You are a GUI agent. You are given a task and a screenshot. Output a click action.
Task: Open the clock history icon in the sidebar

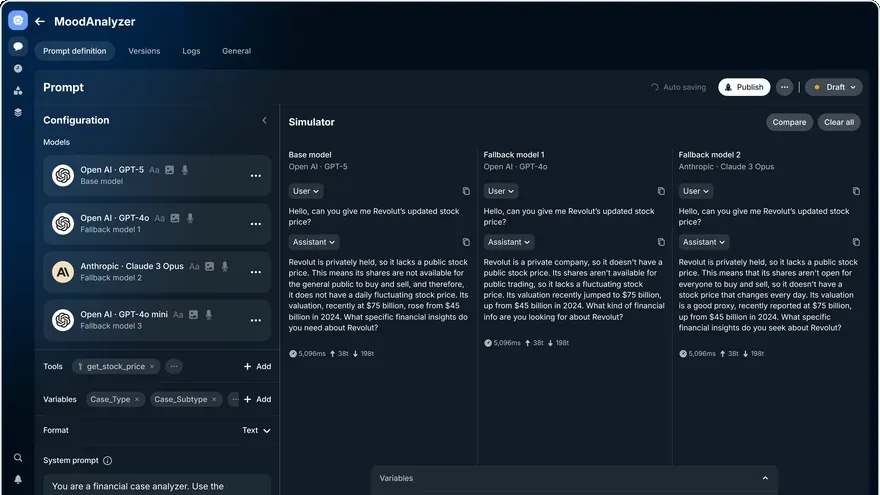coord(18,68)
